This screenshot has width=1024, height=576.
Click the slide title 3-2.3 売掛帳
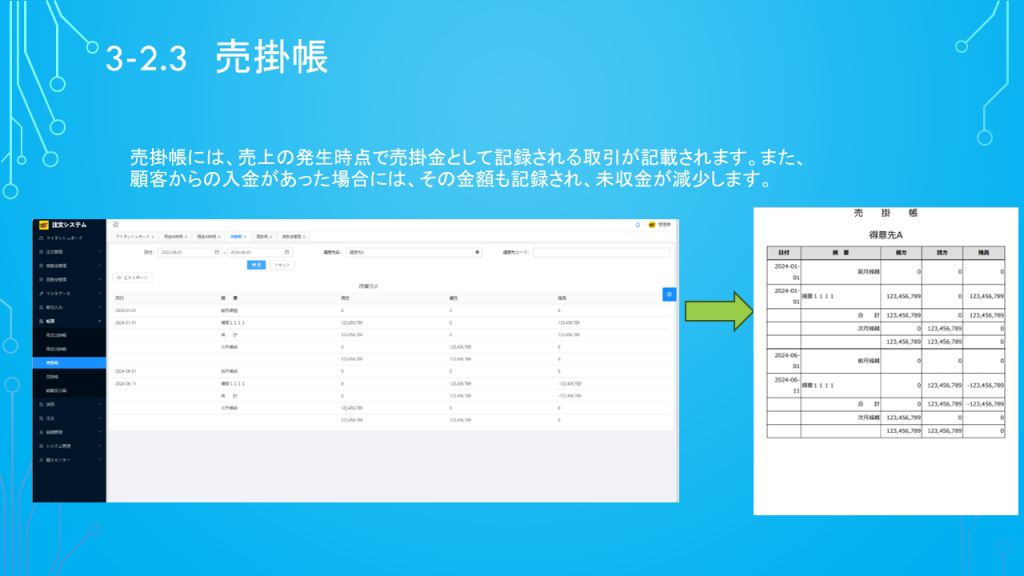click(217, 57)
